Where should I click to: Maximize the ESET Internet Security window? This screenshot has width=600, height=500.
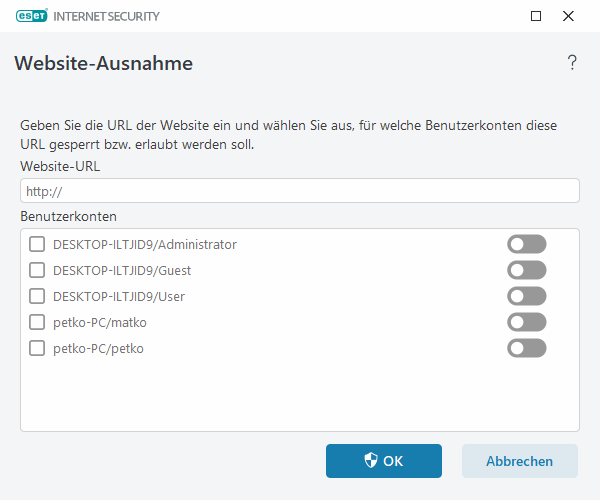coord(536,16)
